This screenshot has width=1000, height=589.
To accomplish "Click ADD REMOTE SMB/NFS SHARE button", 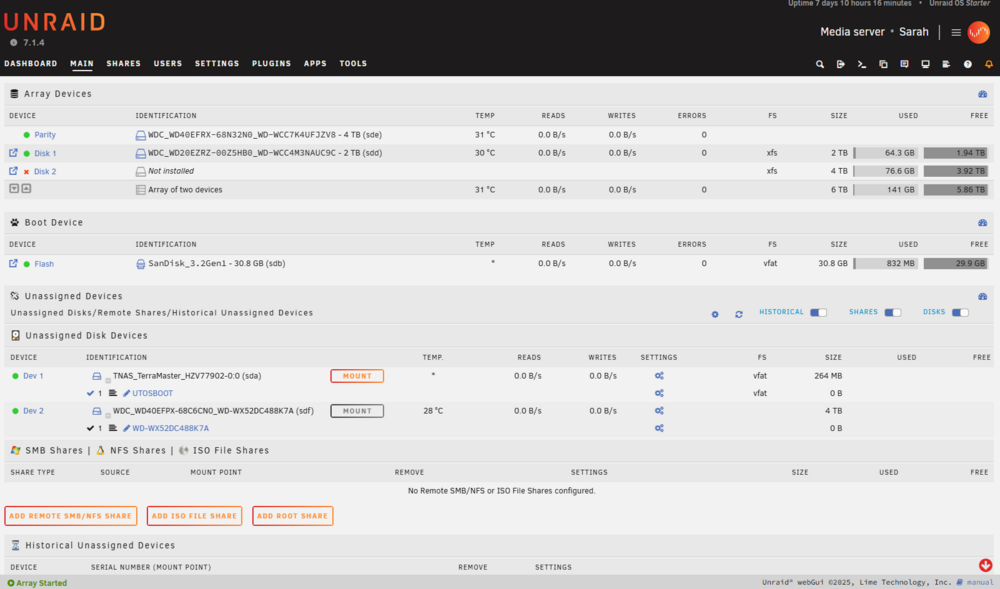I will tap(70, 516).
